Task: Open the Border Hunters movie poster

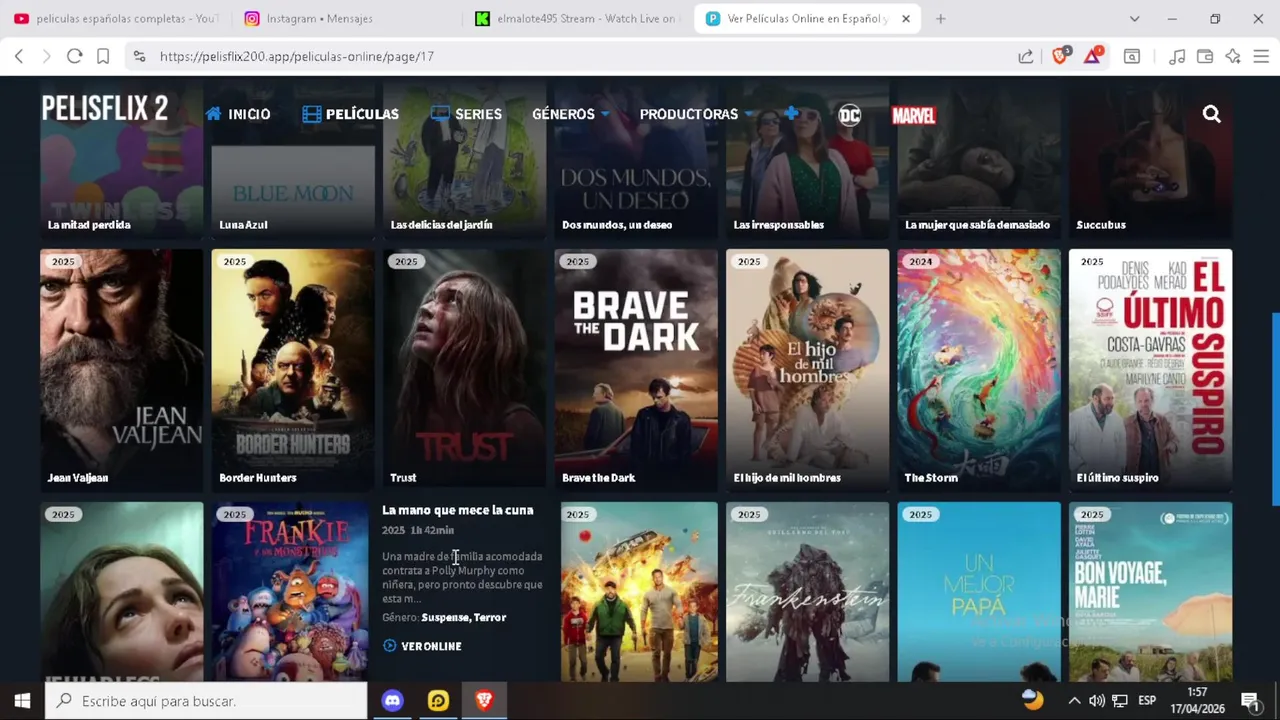Action: tap(293, 369)
